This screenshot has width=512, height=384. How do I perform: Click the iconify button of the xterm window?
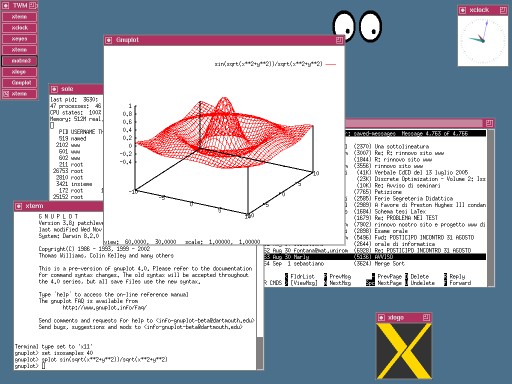coord(19,206)
